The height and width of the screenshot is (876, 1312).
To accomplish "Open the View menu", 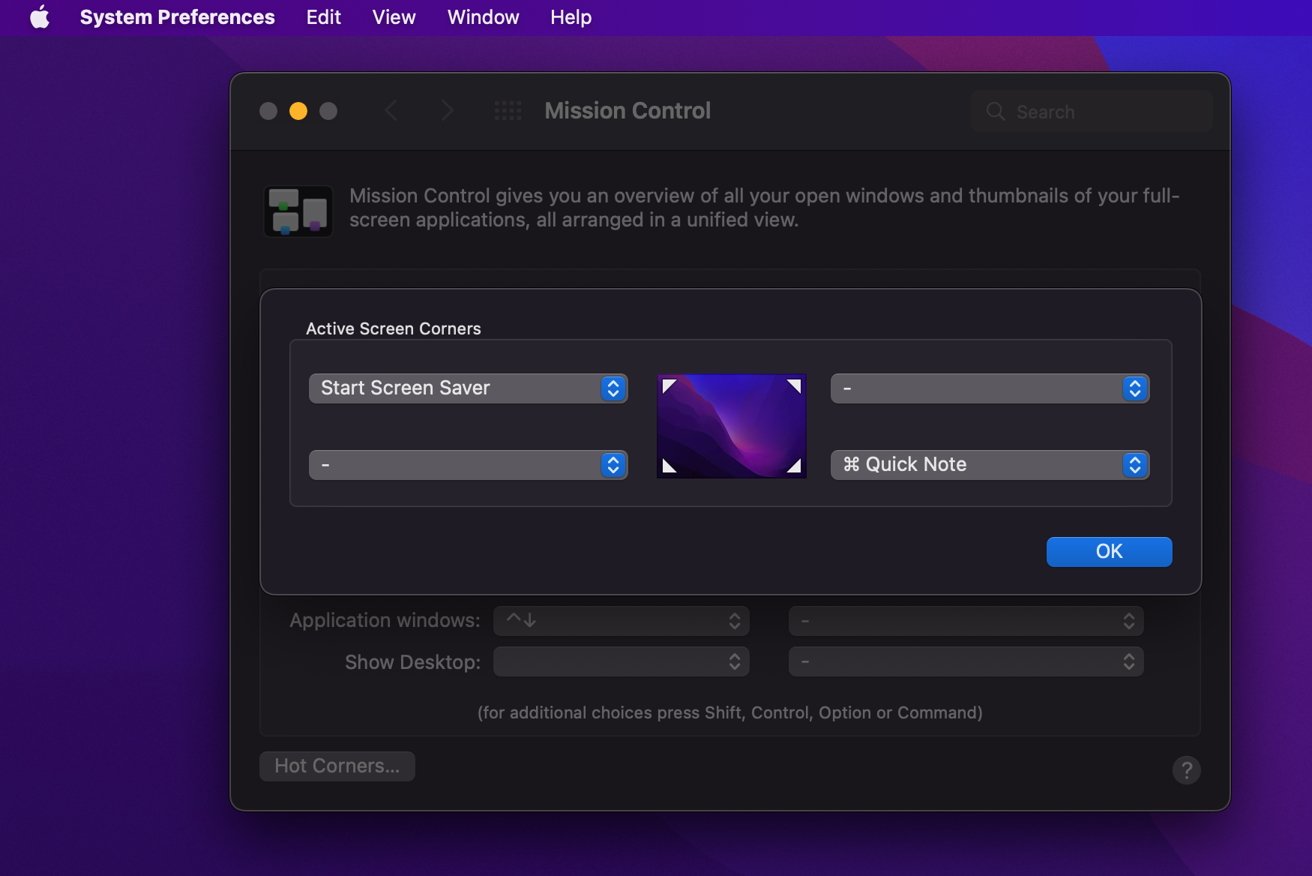I will coord(394,17).
